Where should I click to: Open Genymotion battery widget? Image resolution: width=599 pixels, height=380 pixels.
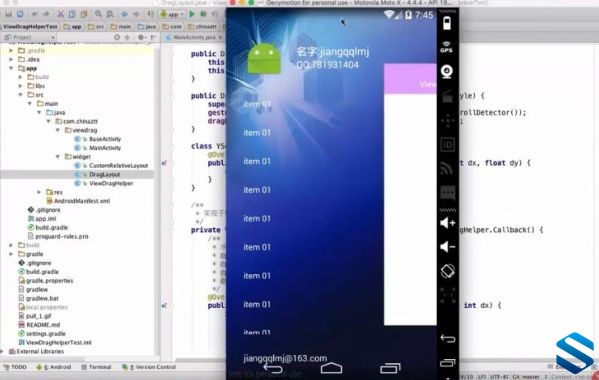pyautogui.click(x=447, y=23)
